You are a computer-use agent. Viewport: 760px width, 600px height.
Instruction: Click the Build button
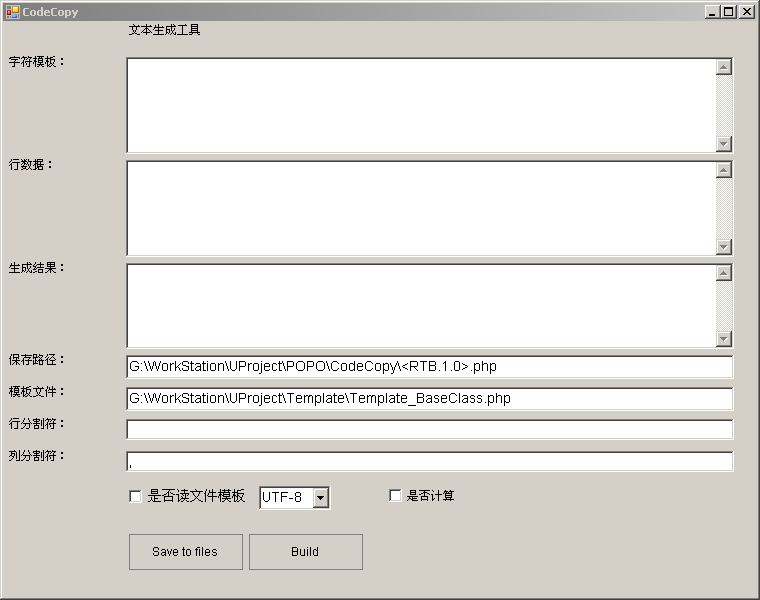pyautogui.click(x=305, y=552)
